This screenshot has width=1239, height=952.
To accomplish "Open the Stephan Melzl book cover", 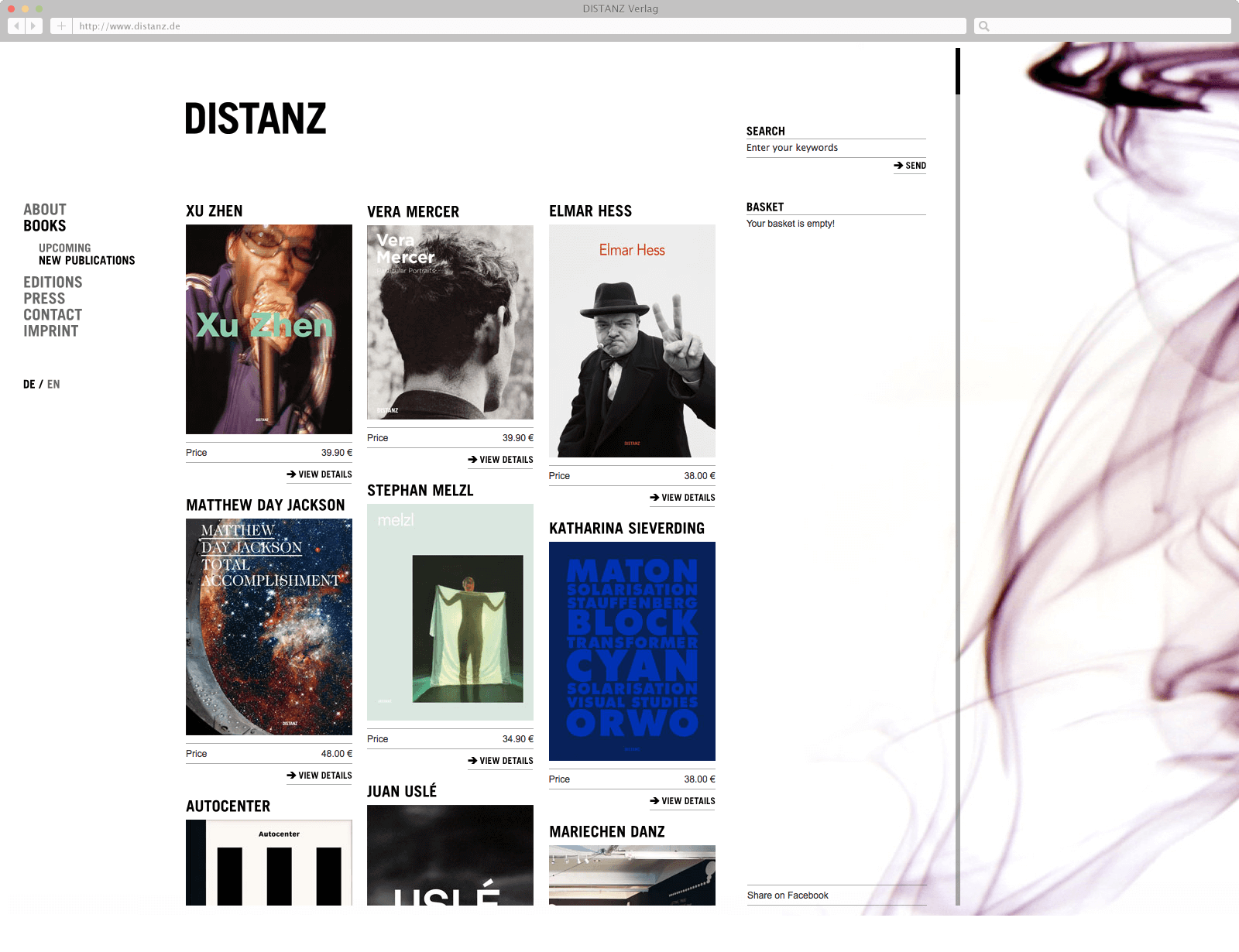I will (x=450, y=612).
